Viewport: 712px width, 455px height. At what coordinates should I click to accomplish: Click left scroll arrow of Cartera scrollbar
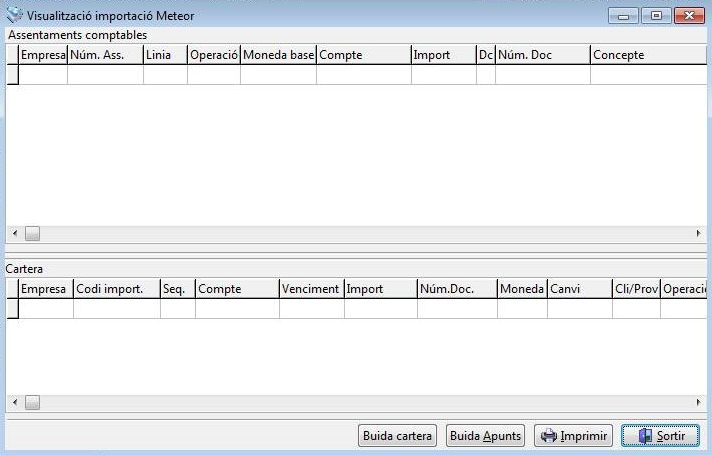[15, 402]
